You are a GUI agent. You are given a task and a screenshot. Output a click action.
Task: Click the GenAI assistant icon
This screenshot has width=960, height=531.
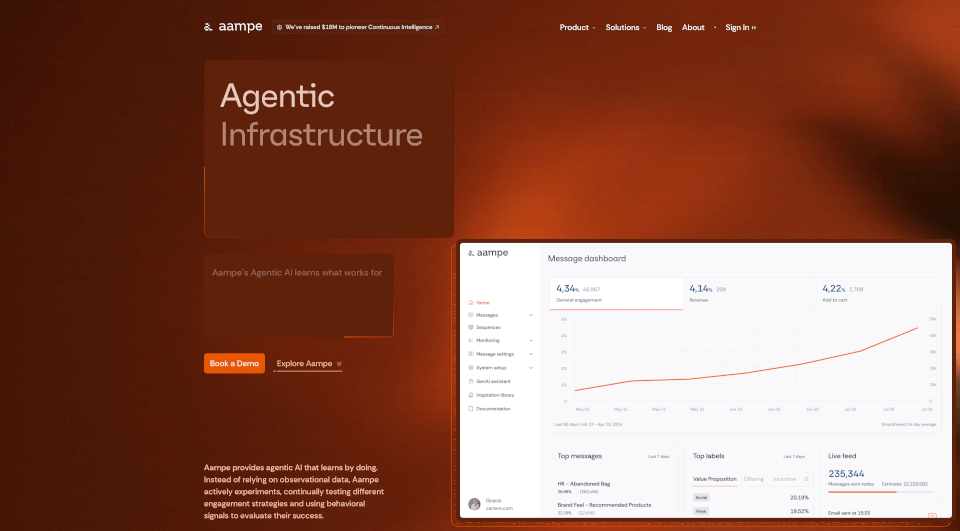(x=471, y=382)
